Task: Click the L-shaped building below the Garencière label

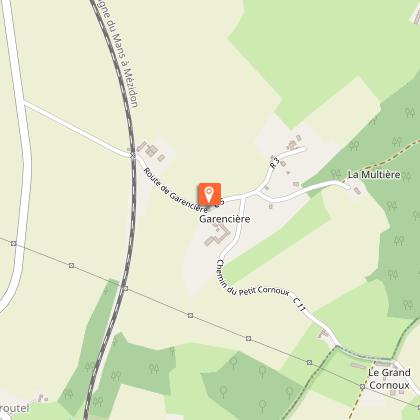Action: click(218, 236)
